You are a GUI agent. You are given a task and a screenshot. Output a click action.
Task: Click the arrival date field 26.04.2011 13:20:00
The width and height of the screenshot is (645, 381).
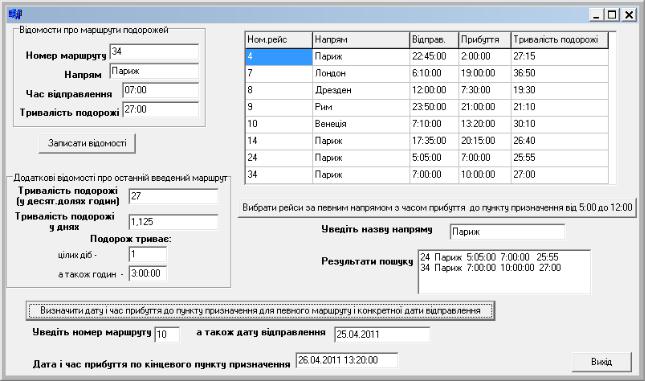pyautogui.click(x=347, y=360)
